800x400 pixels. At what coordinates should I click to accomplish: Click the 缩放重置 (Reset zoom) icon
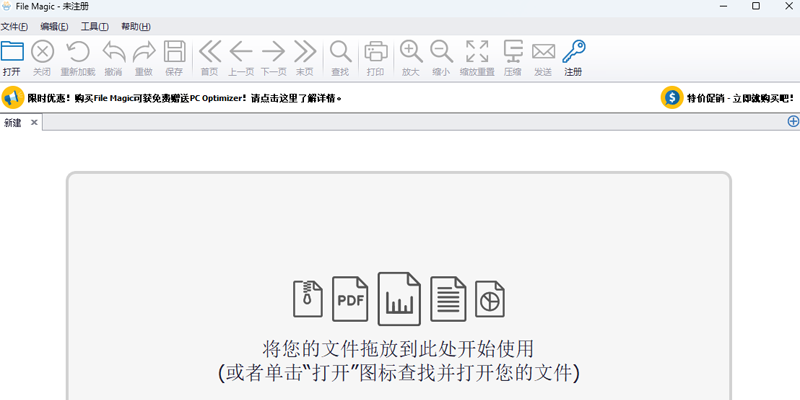pyautogui.click(x=477, y=52)
